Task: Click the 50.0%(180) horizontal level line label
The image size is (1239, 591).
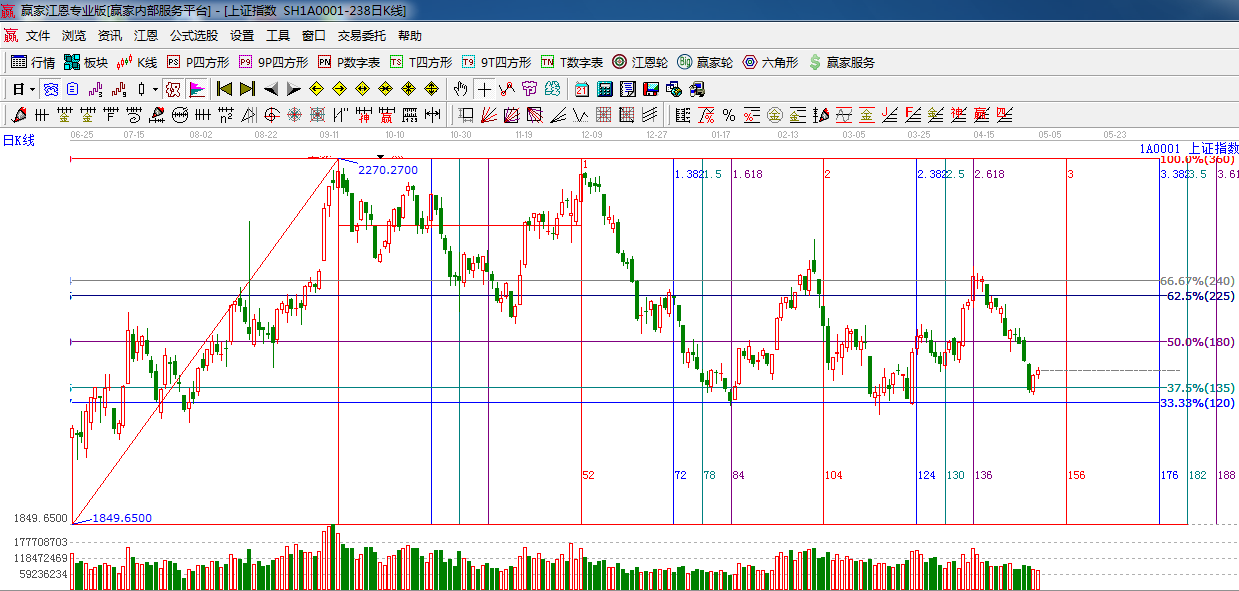Action: (x=1200, y=342)
